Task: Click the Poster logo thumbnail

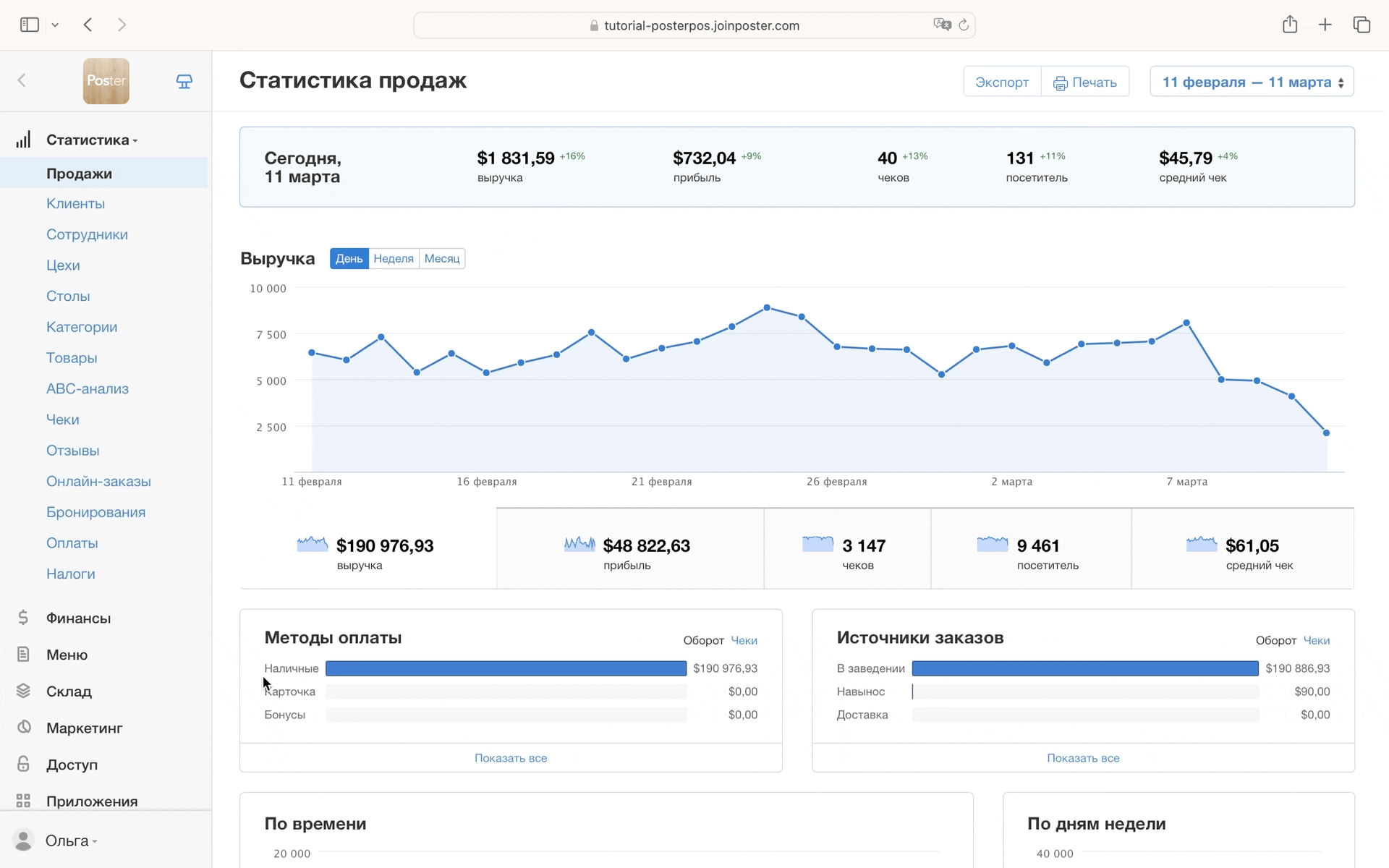Action: [106, 81]
